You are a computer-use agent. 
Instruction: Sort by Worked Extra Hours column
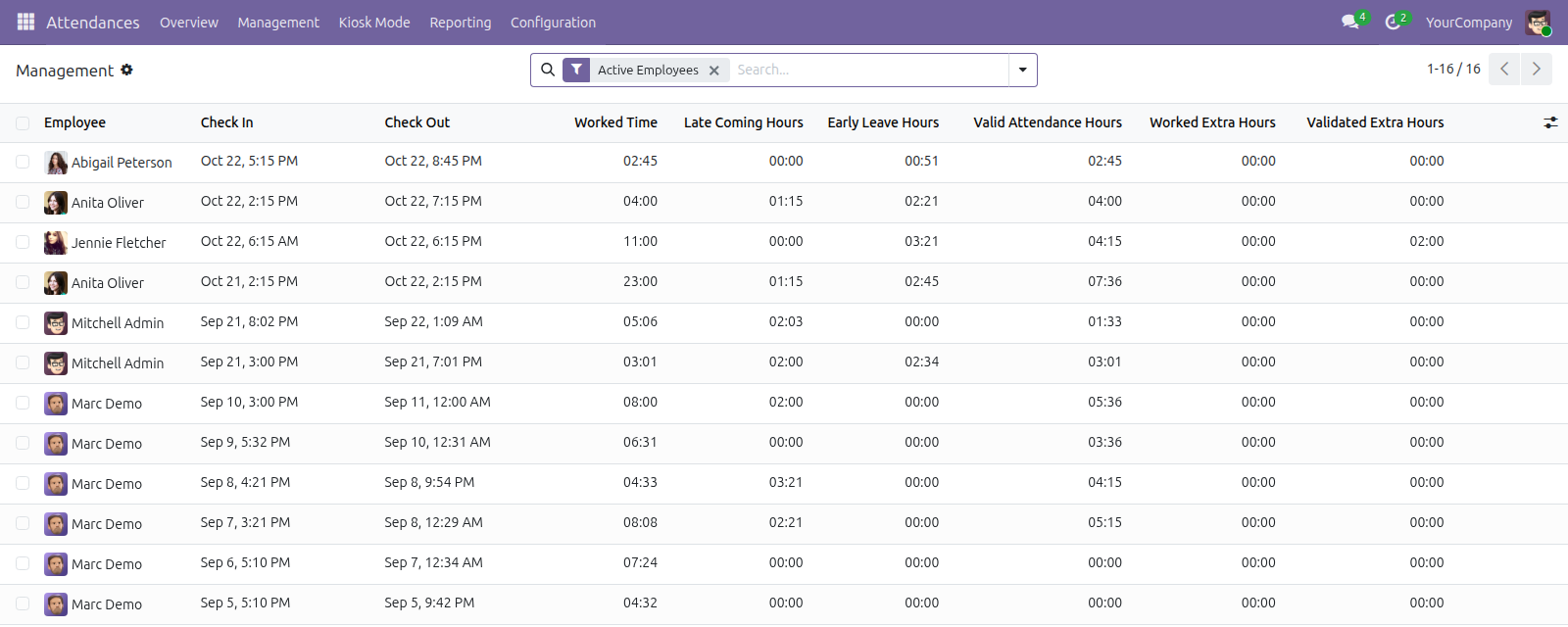(x=1212, y=122)
